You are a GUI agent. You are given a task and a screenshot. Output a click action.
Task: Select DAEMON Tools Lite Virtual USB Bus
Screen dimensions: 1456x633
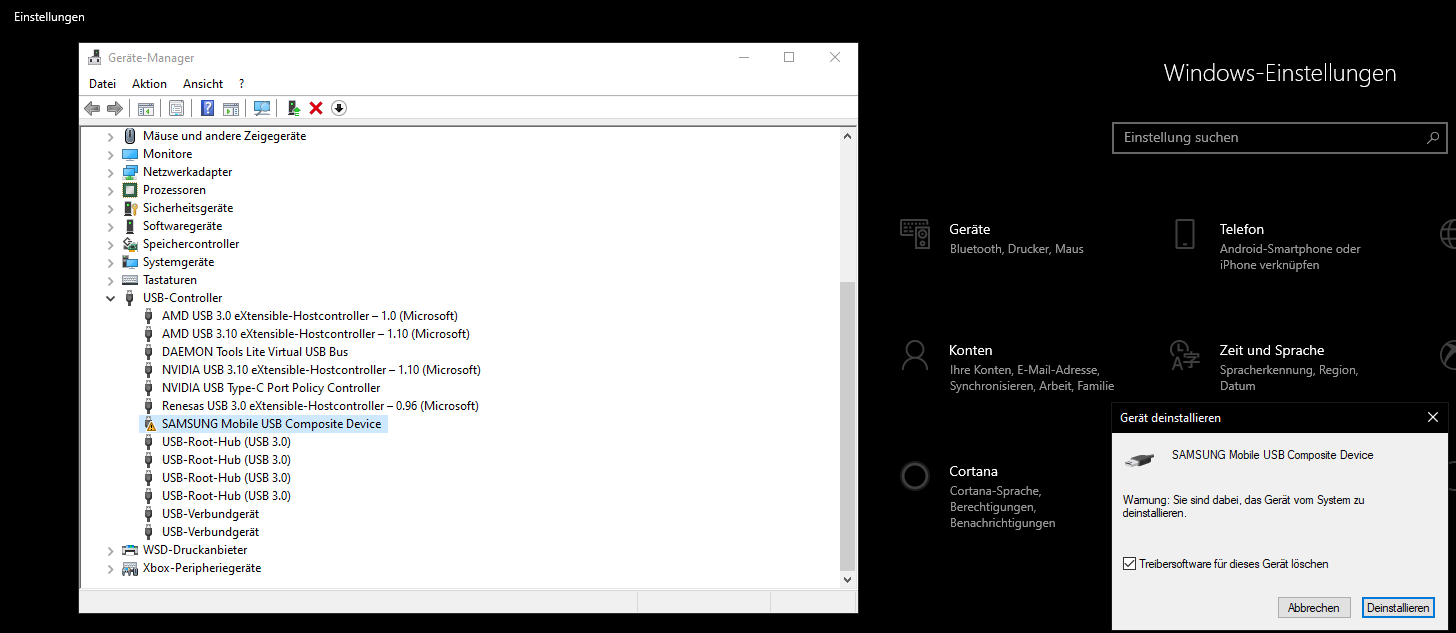click(255, 352)
